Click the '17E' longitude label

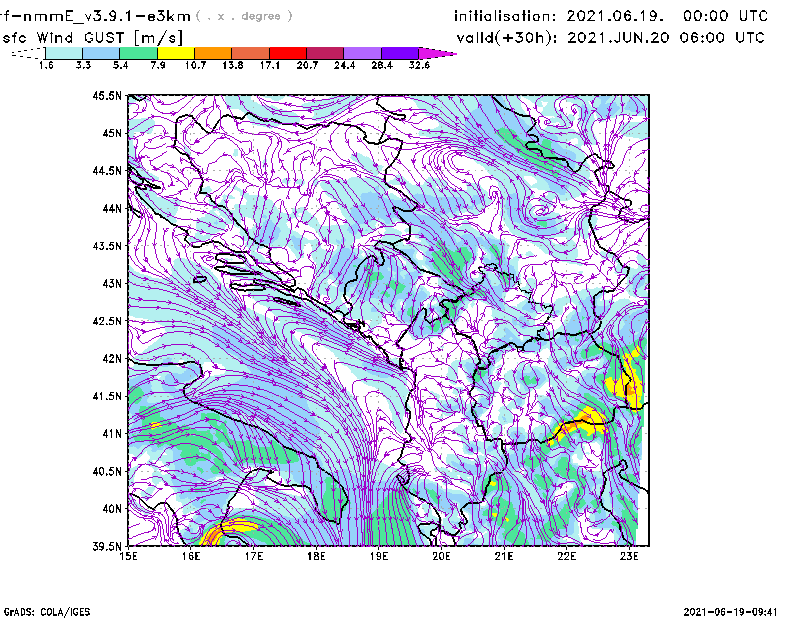point(254,556)
